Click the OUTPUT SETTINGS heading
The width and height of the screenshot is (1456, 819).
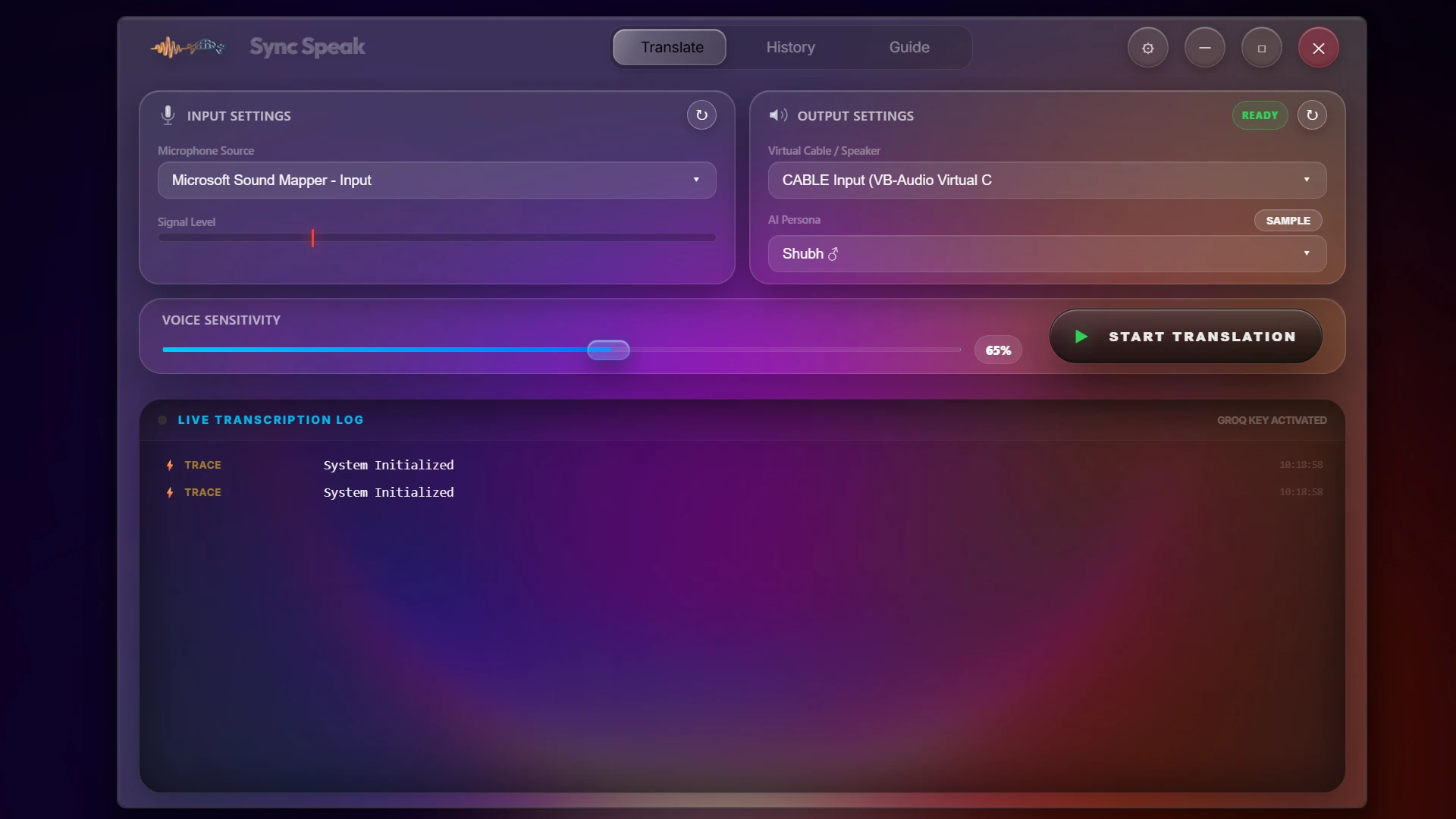855,116
